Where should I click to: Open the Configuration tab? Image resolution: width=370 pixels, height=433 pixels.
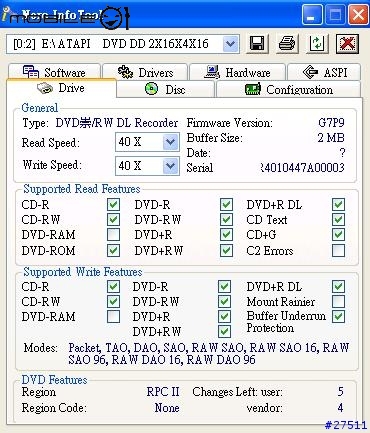tap(289, 89)
